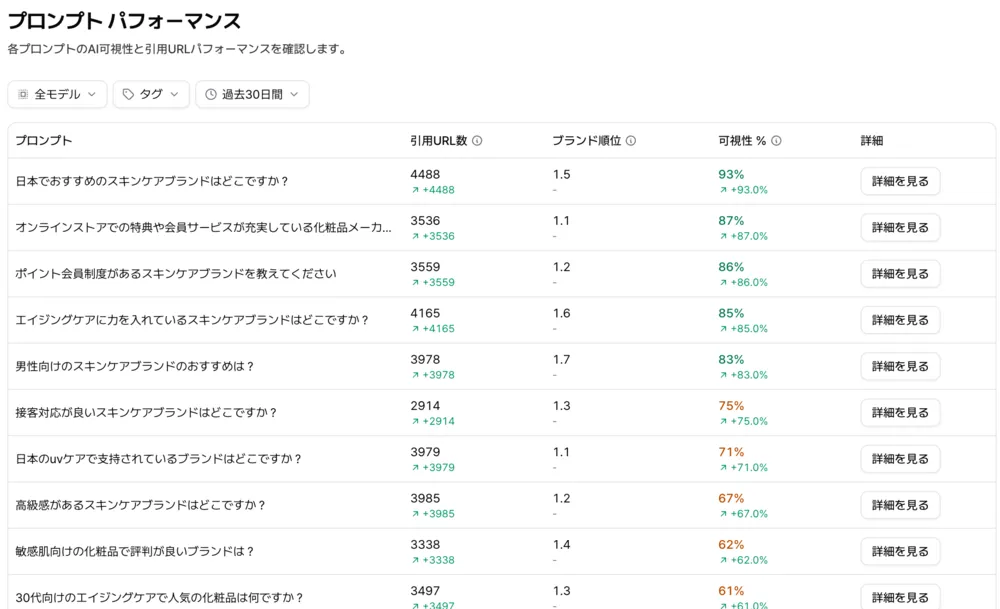Select prompt 日本のuvケアで支持されているブランド
Image resolution: width=1000 pixels, height=609 pixels.
point(158,459)
